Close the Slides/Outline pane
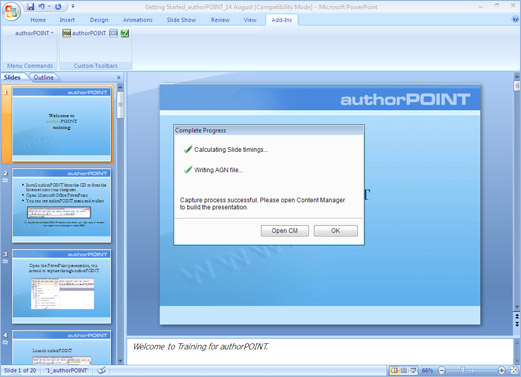 (119, 77)
